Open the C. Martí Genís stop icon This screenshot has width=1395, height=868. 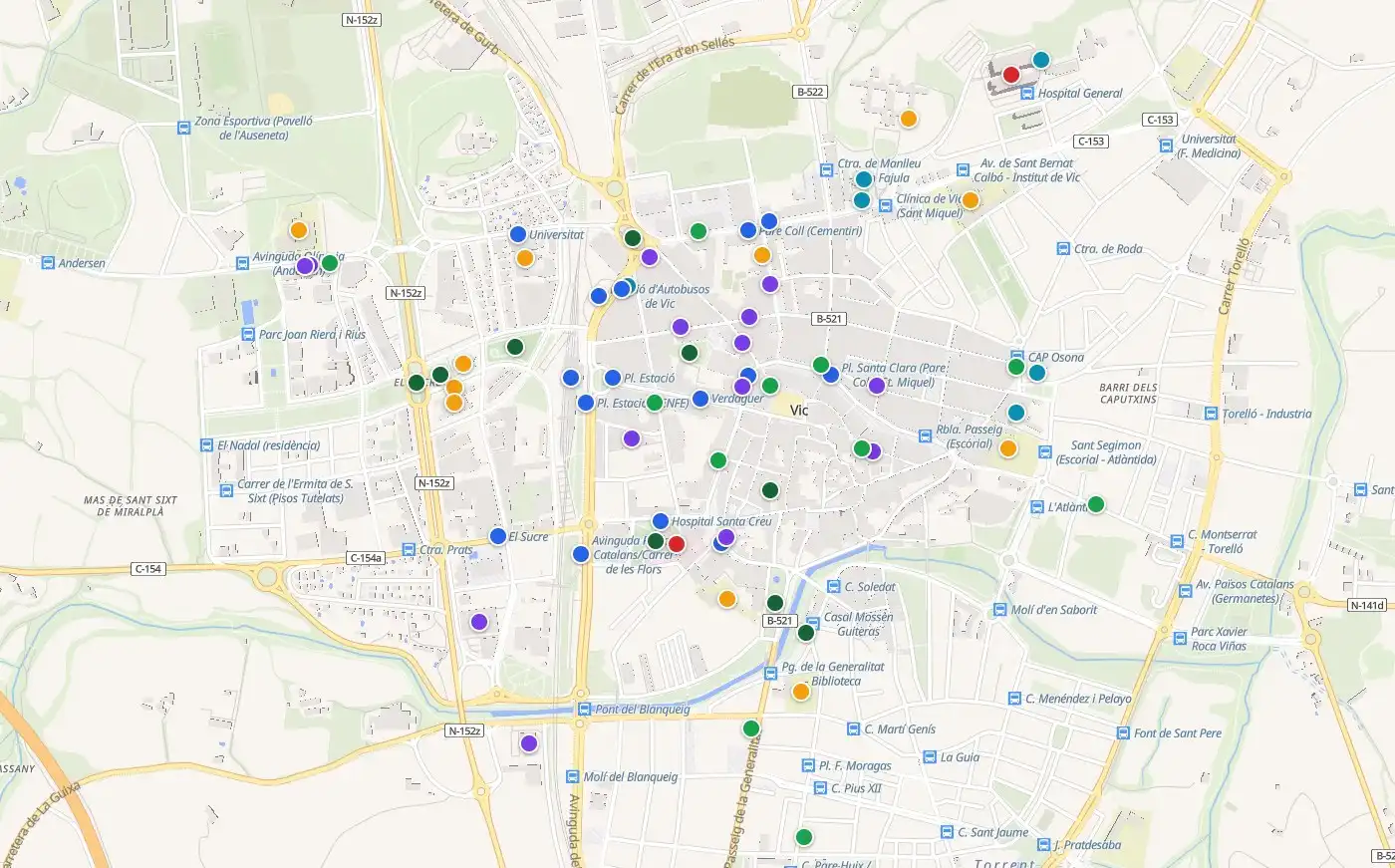click(x=854, y=729)
